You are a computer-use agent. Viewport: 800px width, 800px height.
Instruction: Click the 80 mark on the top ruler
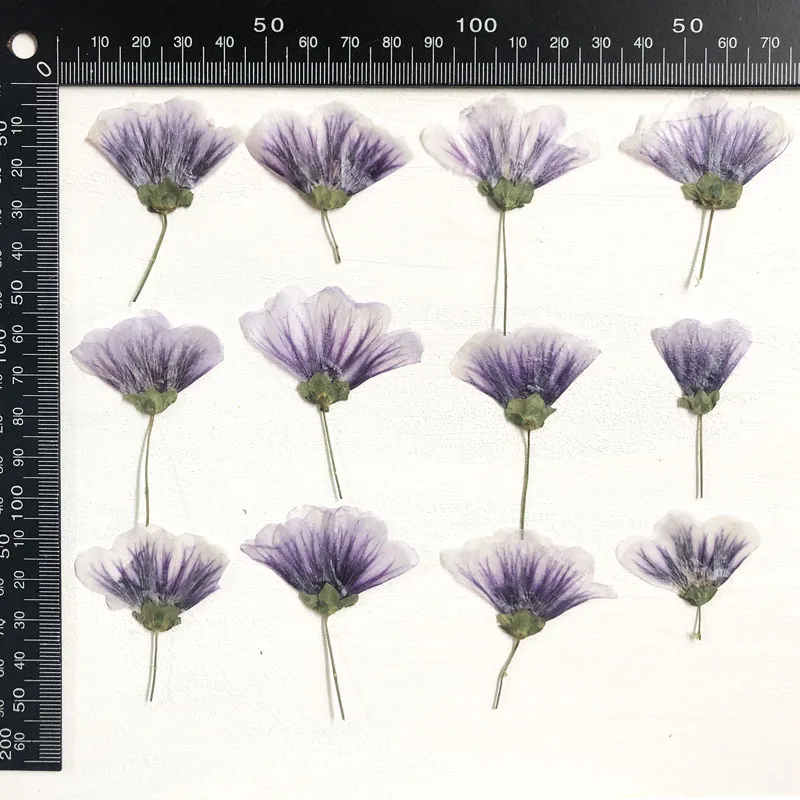point(391,42)
